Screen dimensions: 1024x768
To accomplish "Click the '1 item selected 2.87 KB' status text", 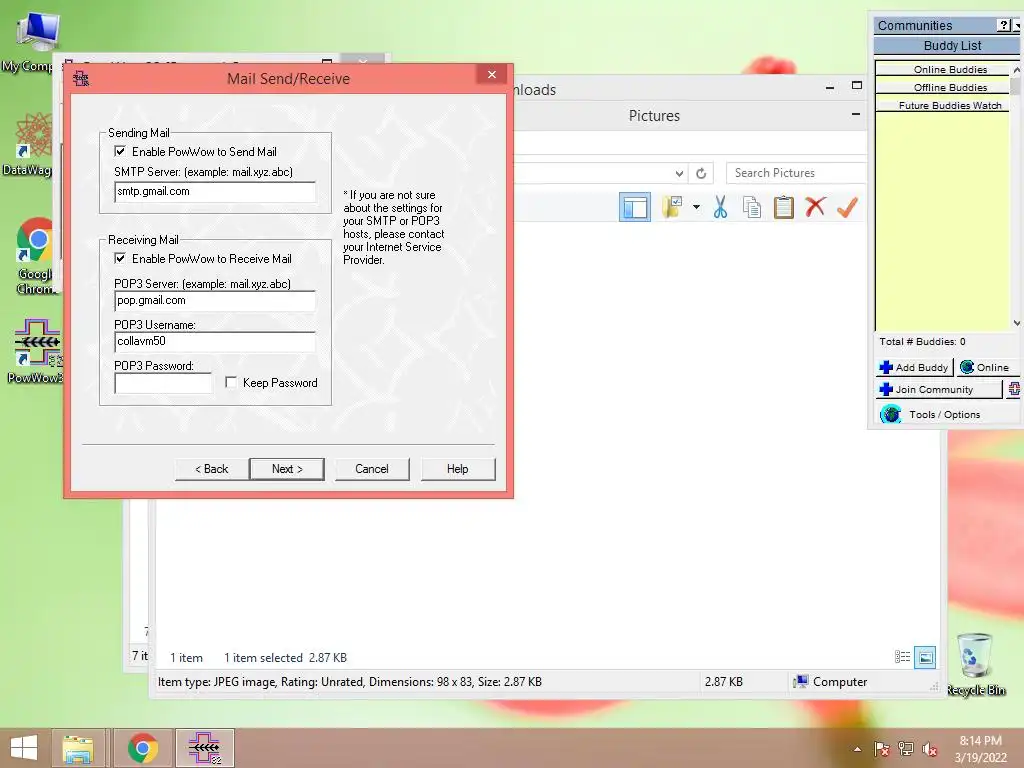I will click(285, 658).
